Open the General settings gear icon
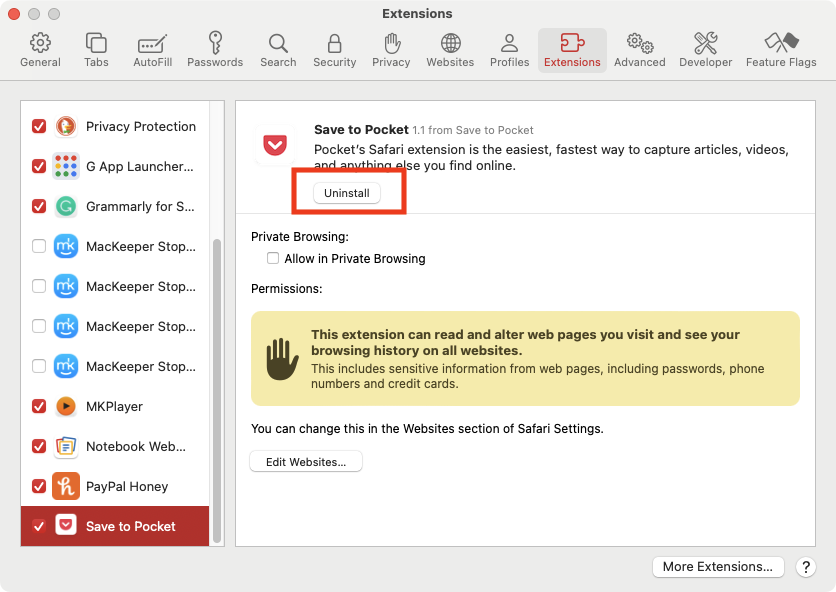The height and width of the screenshot is (592, 836). [40, 43]
